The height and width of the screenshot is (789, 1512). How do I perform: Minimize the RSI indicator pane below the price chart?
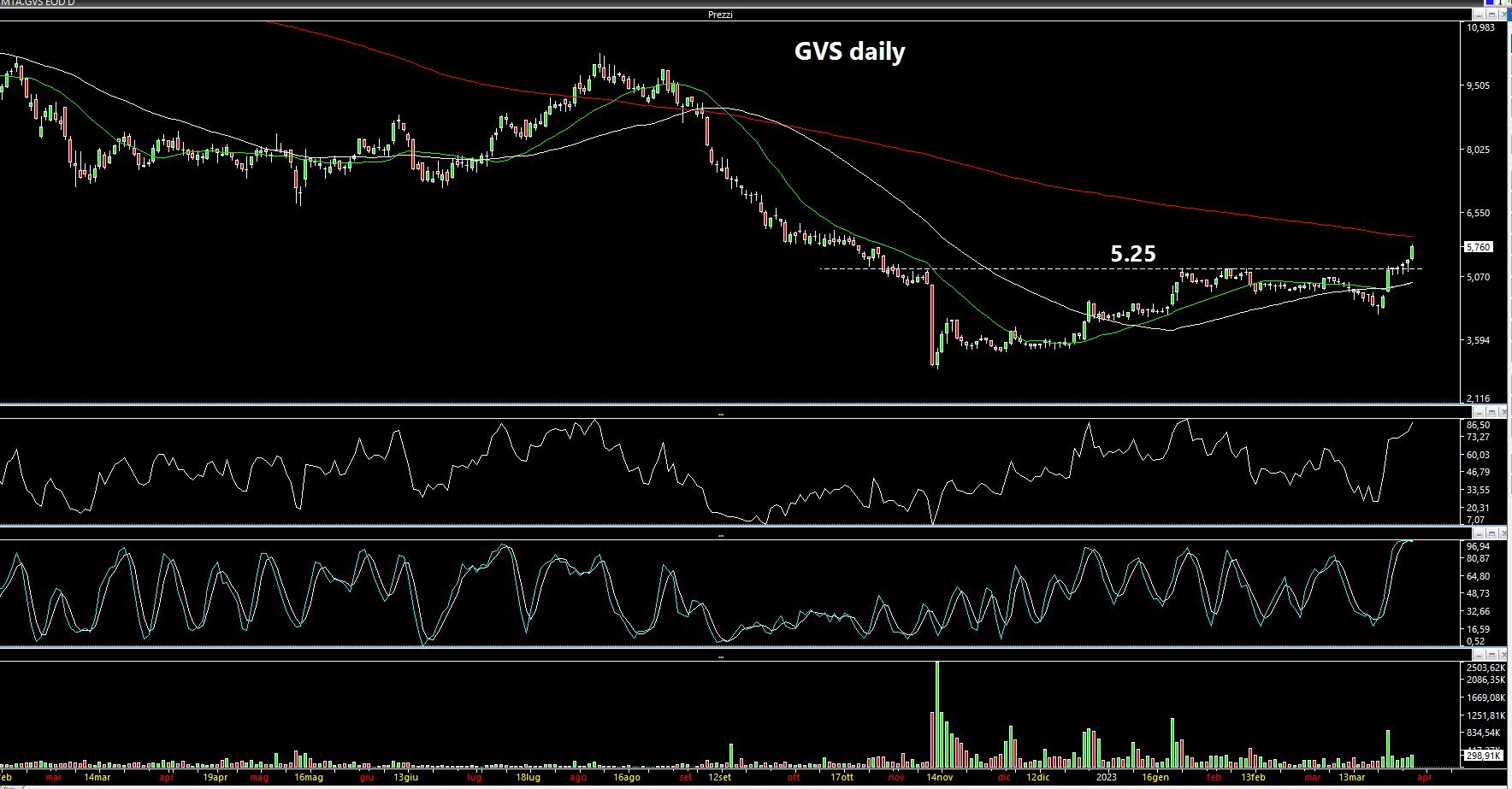(1479, 413)
